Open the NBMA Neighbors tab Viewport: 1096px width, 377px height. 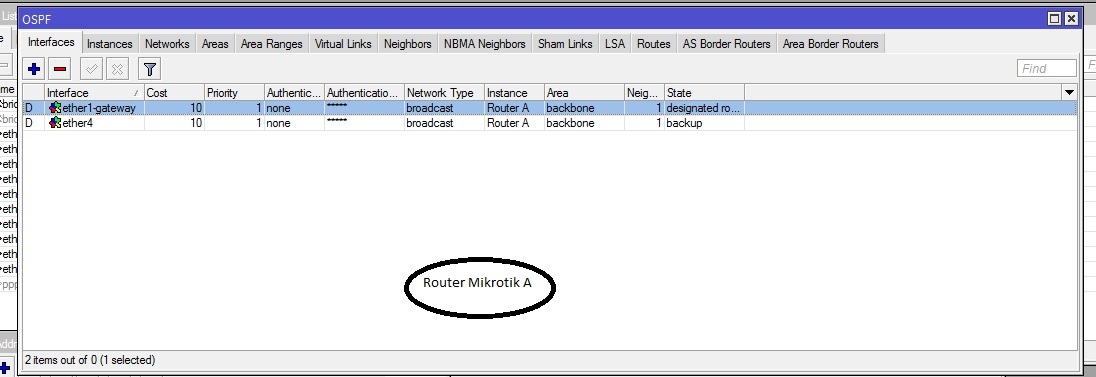[x=484, y=44]
